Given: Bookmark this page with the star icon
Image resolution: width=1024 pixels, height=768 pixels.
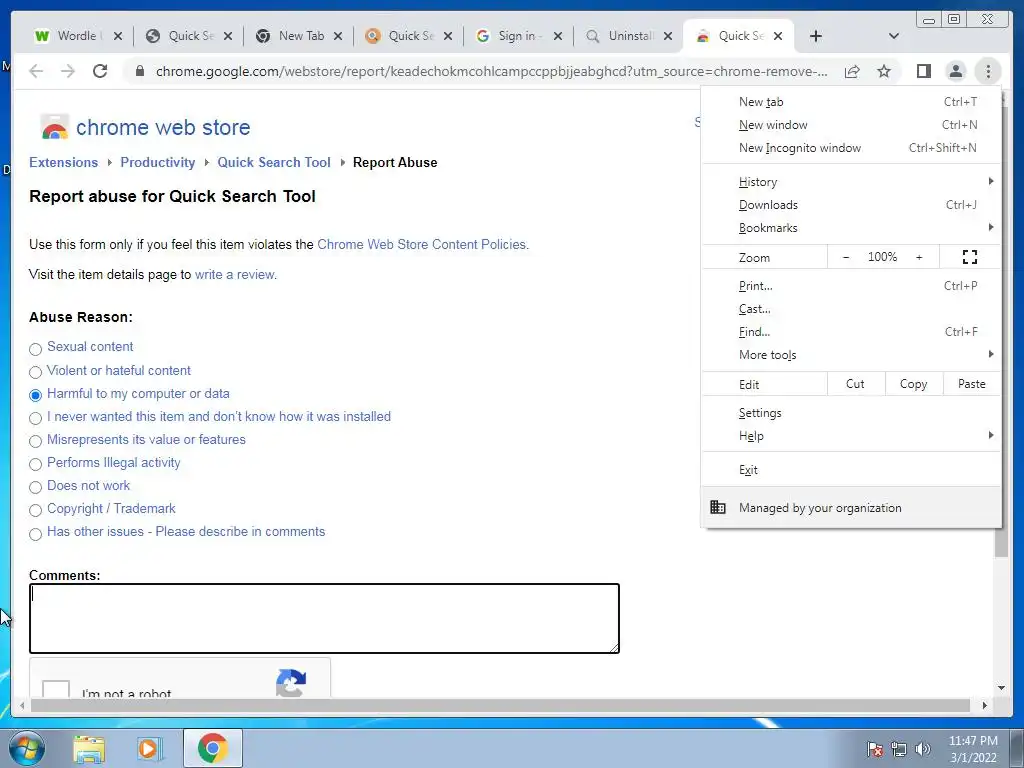Looking at the screenshot, I should pyautogui.click(x=884, y=71).
